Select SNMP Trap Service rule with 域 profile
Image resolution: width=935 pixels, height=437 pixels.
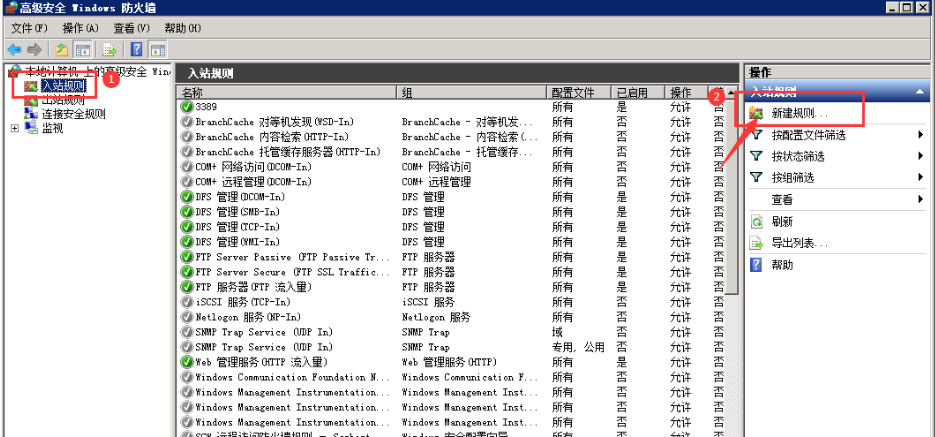click(453, 331)
